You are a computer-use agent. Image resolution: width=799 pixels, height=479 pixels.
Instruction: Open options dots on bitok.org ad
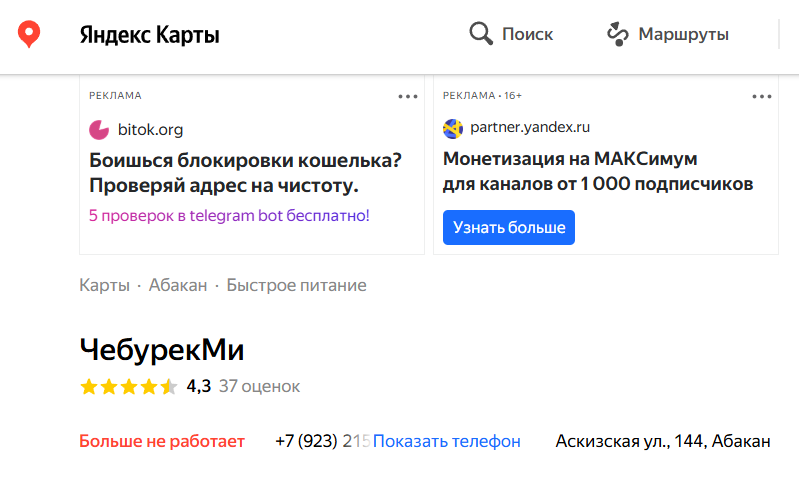(x=408, y=96)
